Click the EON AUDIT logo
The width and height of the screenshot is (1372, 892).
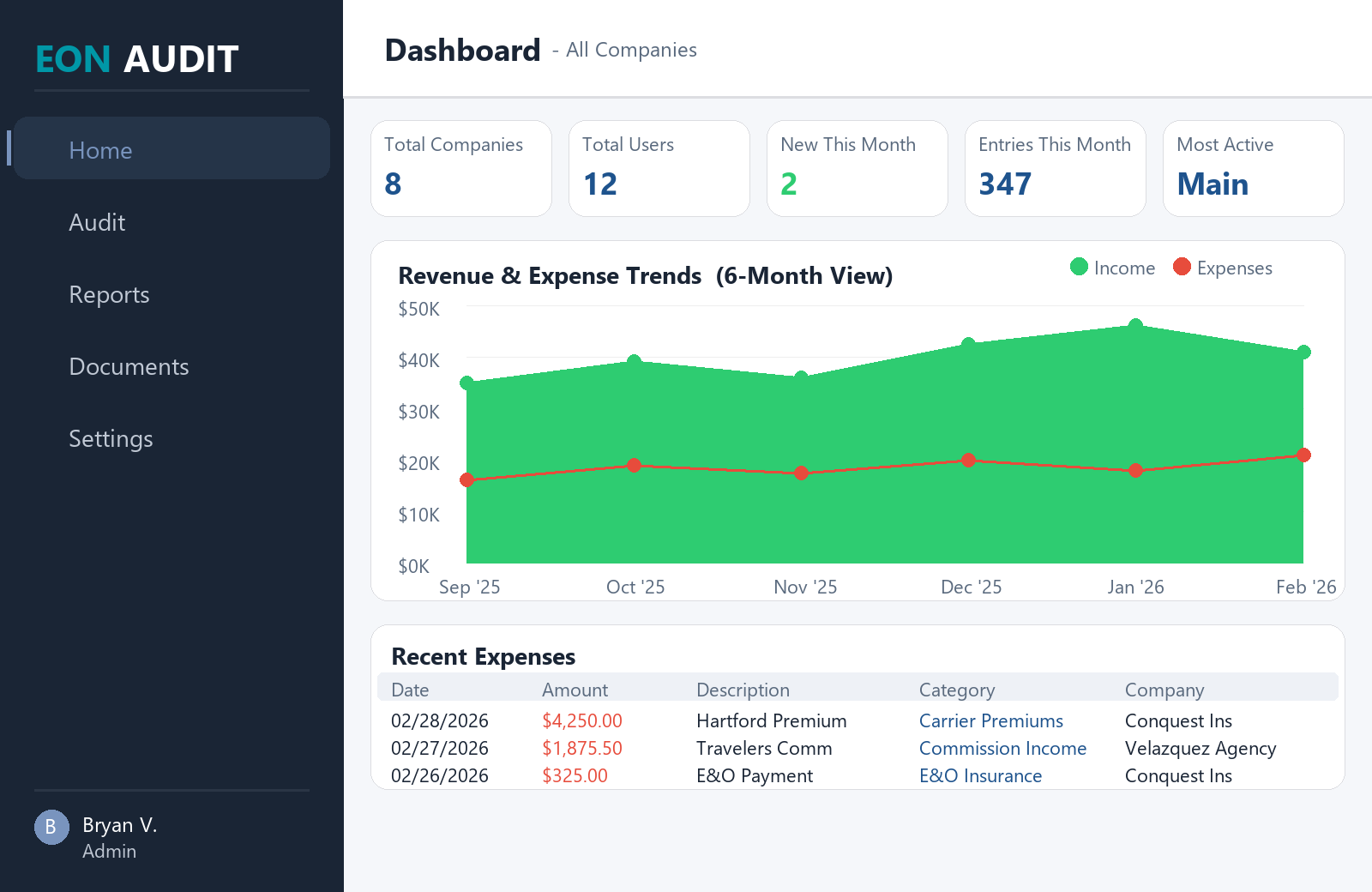pyautogui.click(x=135, y=59)
